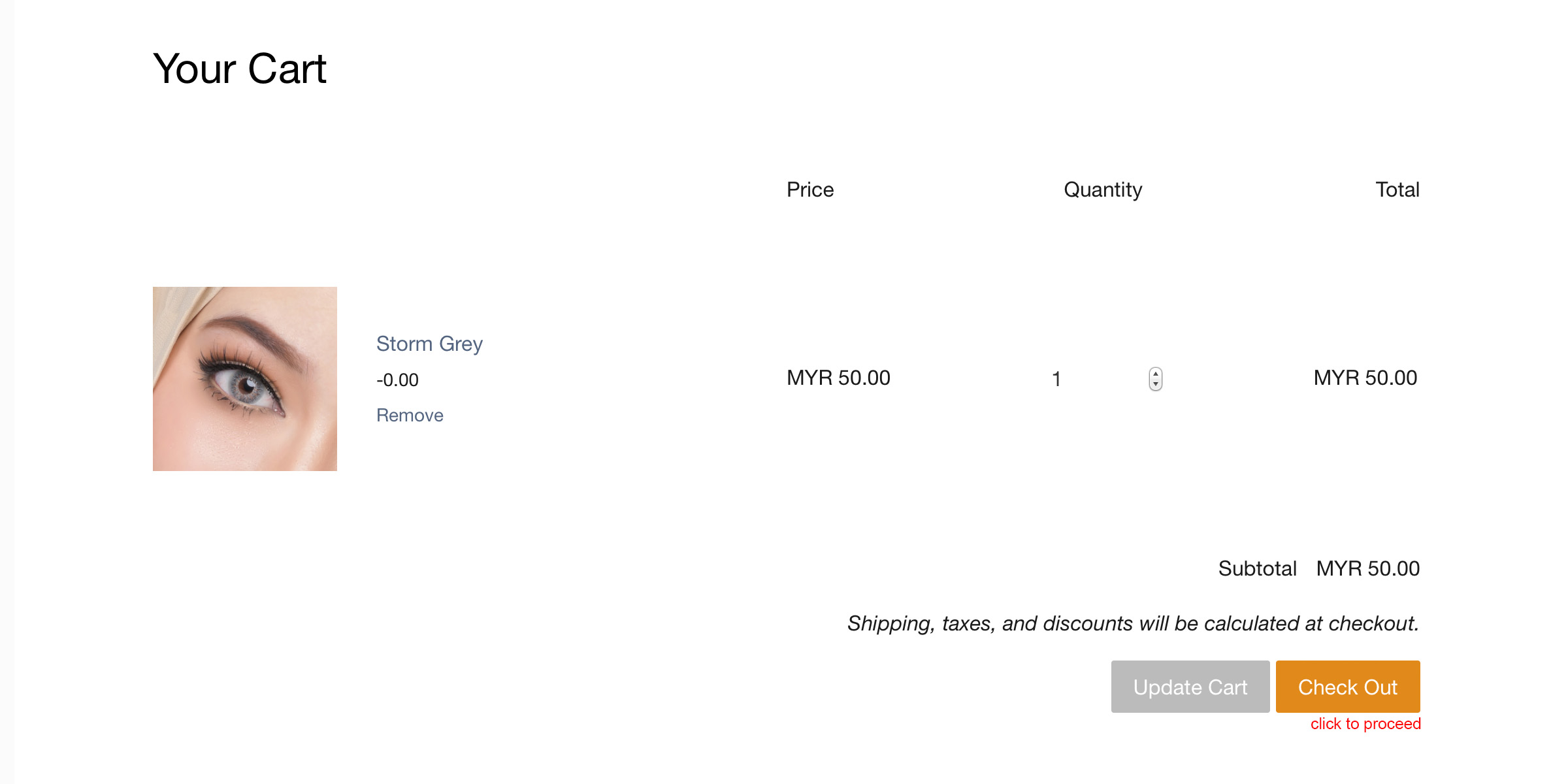This screenshot has width=1568, height=784.
Task: Click the Price column header
Action: [810, 189]
